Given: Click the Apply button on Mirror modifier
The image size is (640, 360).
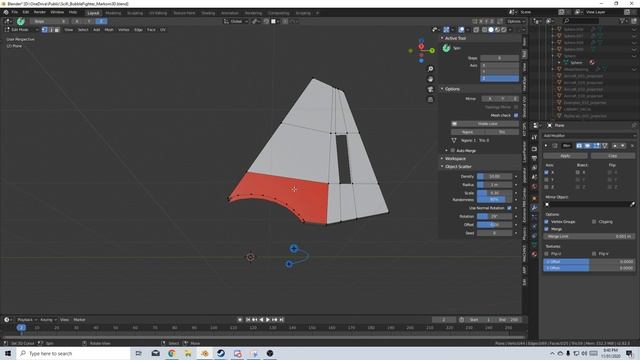Looking at the screenshot, I should coord(565,156).
